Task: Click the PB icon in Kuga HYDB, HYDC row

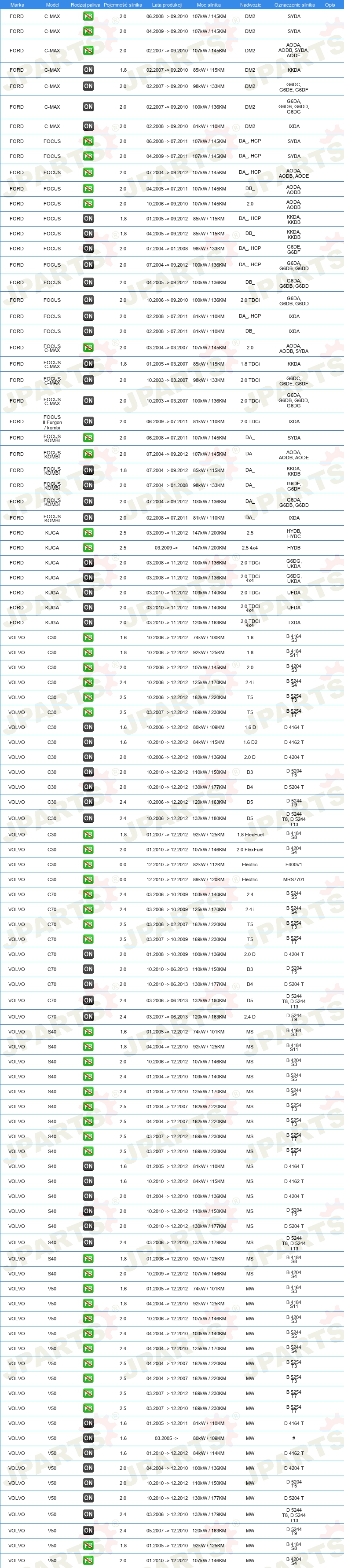Action: (x=88, y=533)
